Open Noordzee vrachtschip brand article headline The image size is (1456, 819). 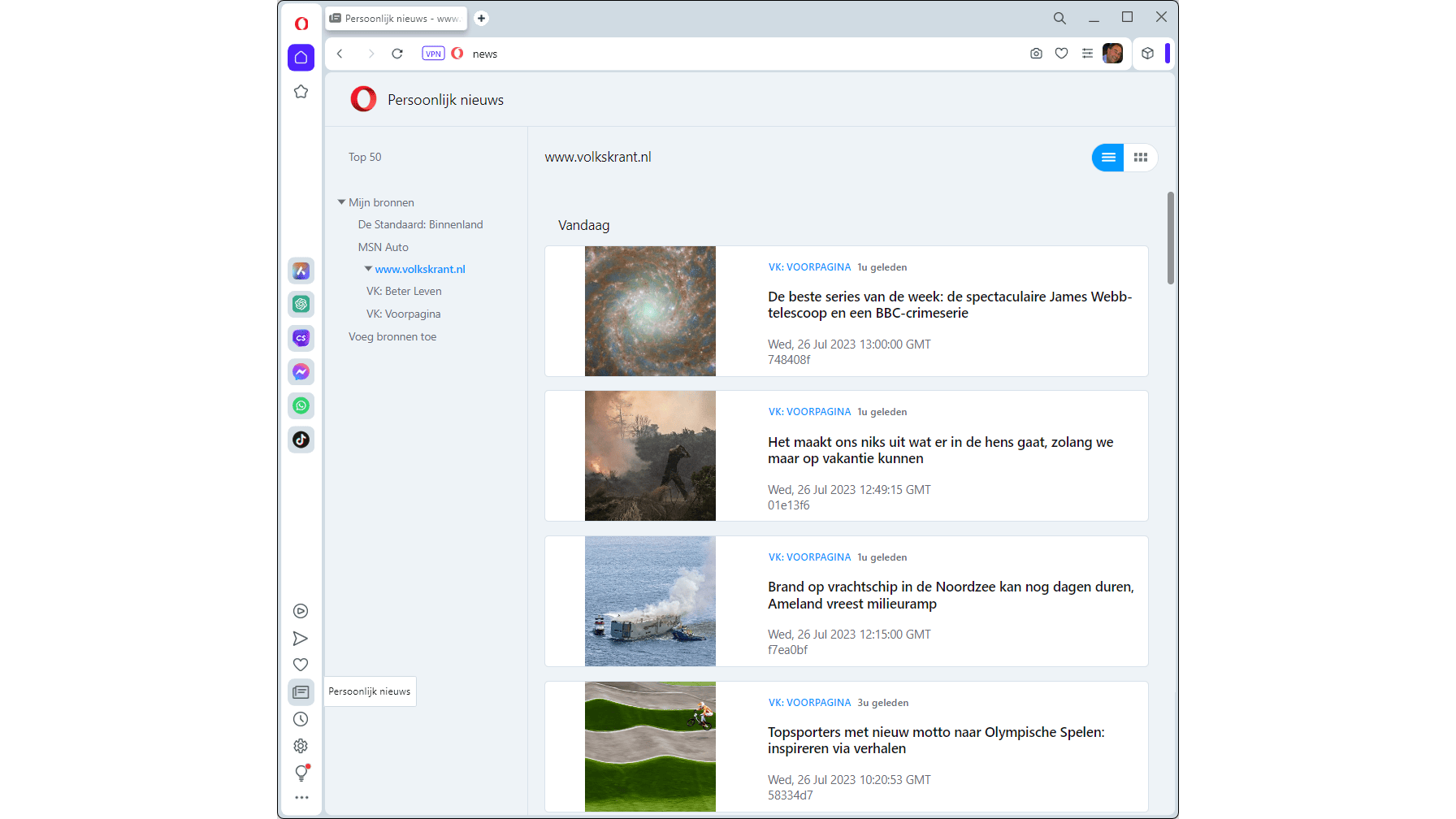tap(951, 596)
